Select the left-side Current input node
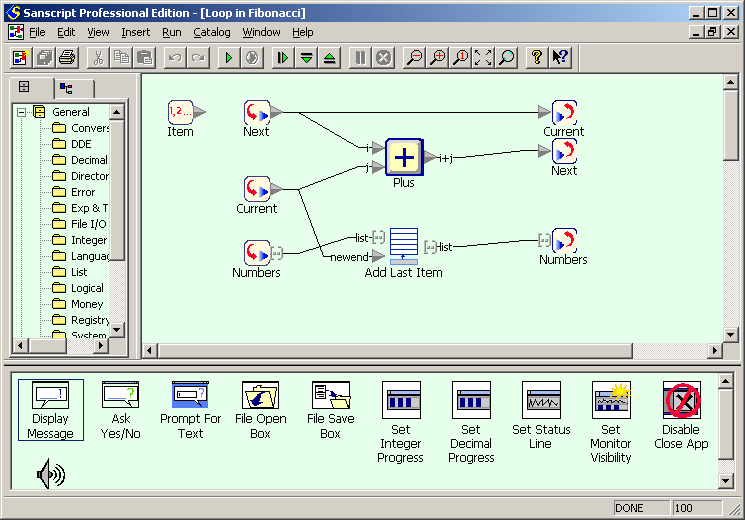The height and width of the screenshot is (520, 745). [x=257, y=189]
